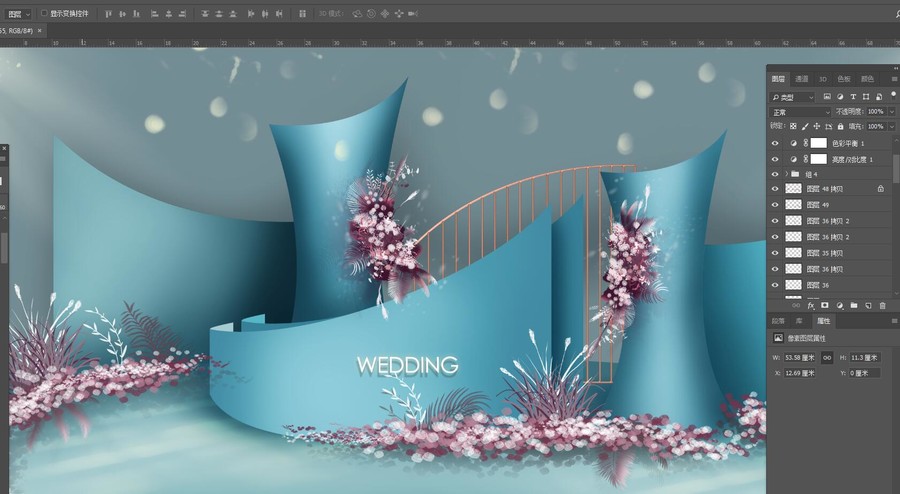Click the align horizontal centers icon
The width and height of the screenshot is (900, 494).
pos(169,14)
